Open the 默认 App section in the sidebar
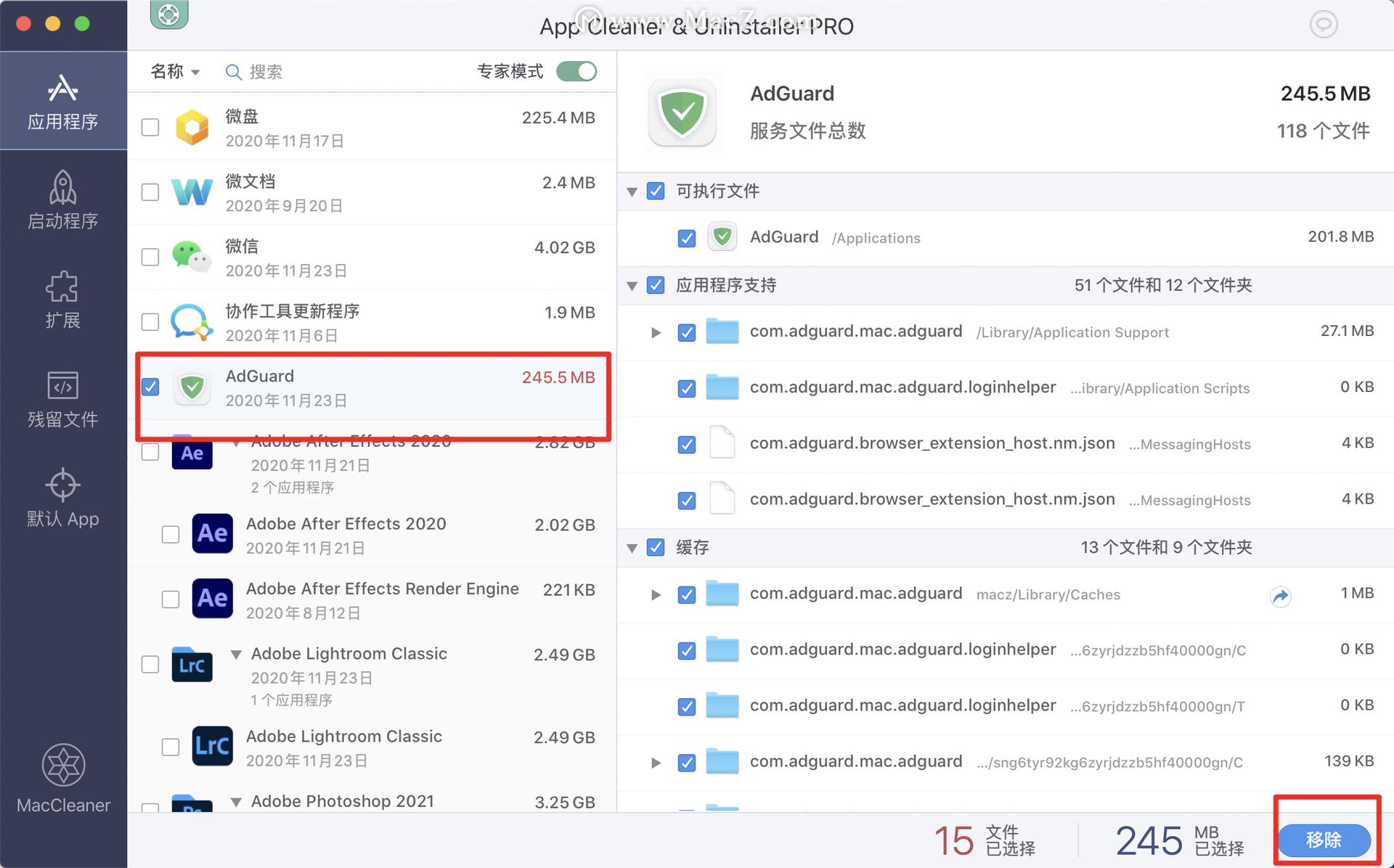Screen dimensions: 1394x868 (x=62, y=497)
